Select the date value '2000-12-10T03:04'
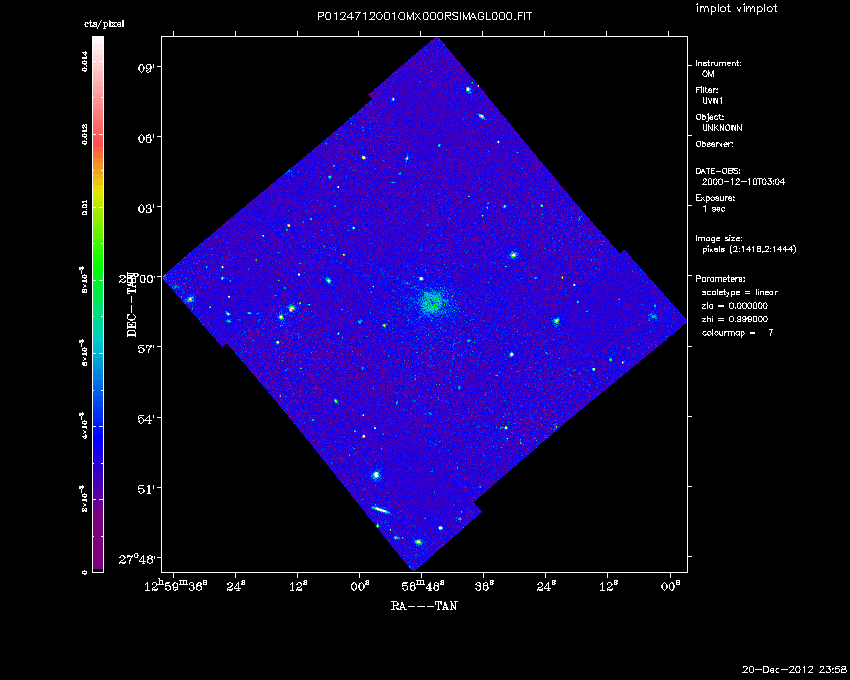850x680 pixels. tap(743, 182)
